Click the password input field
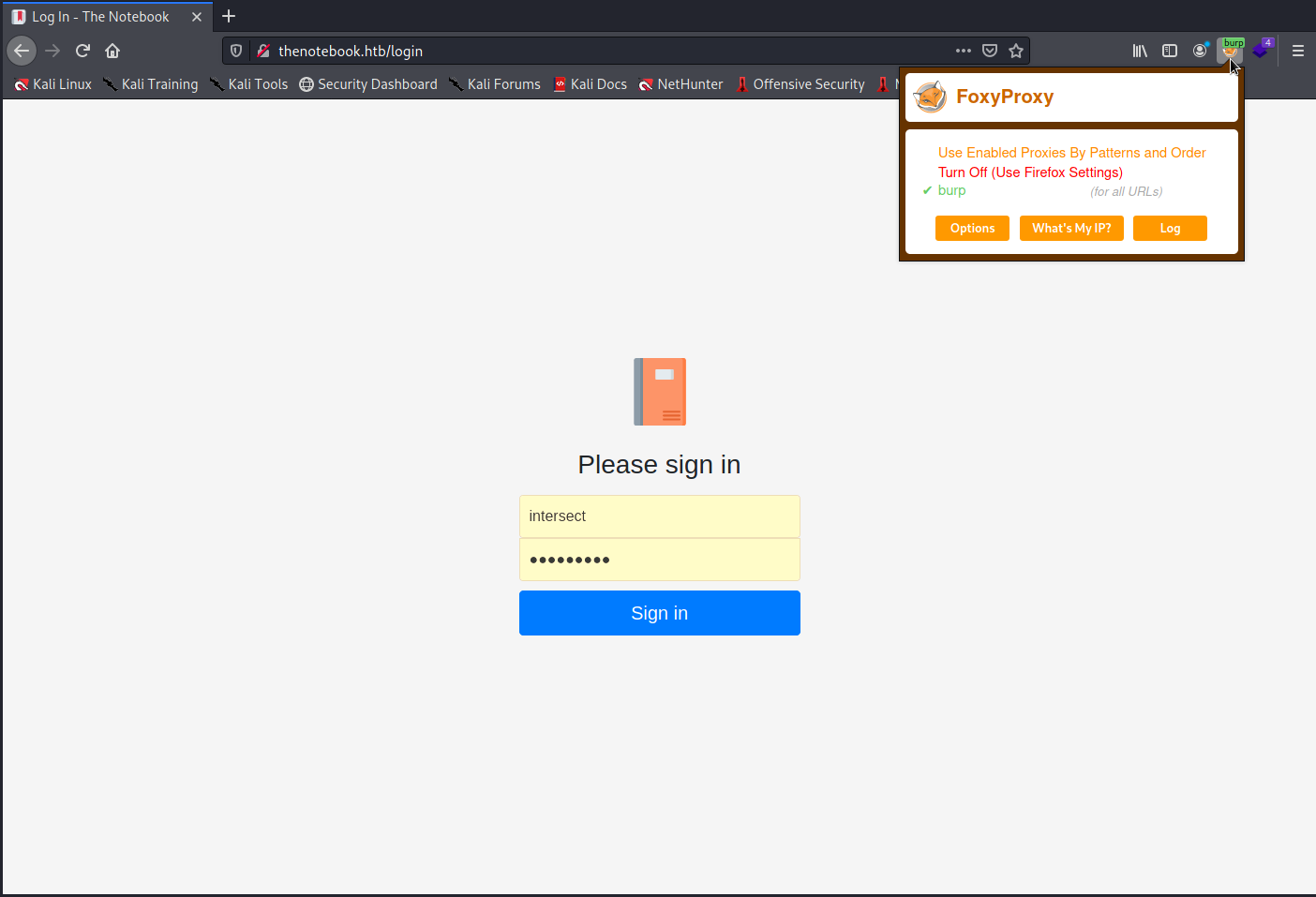The width and height of the screenshot is (1316, 897). [660, 560]
